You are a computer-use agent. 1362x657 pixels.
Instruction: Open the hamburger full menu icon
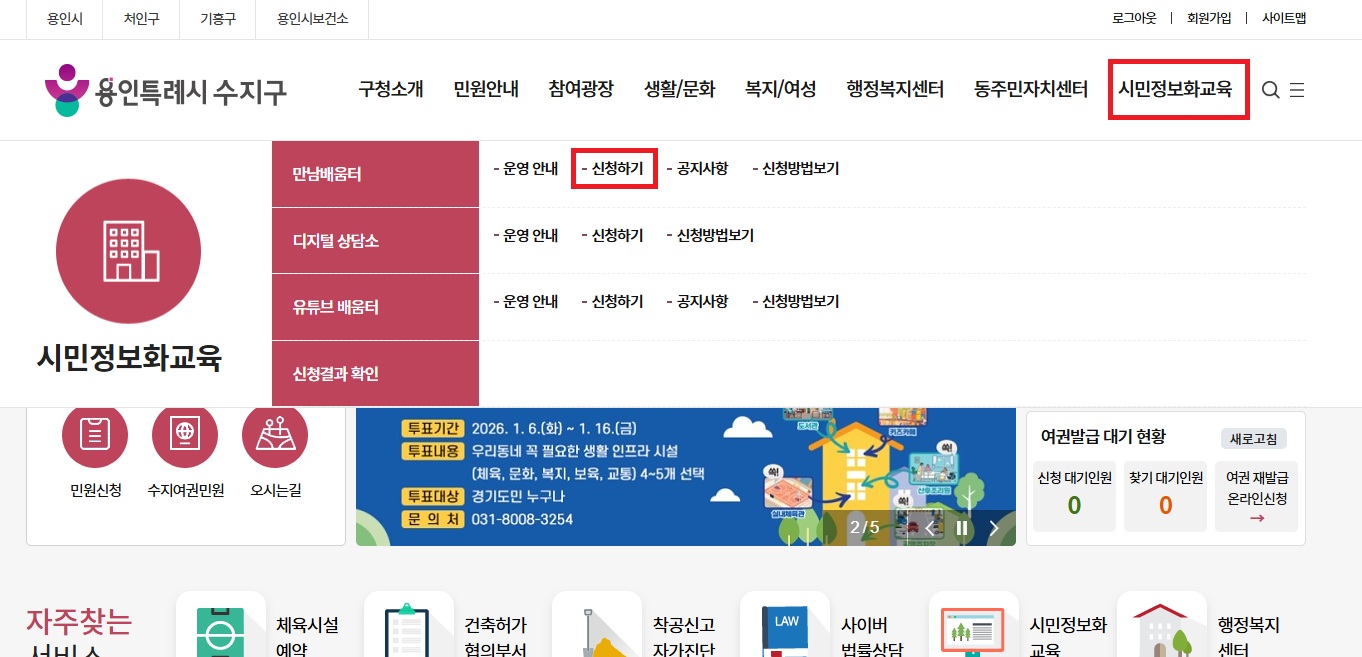1297,90
